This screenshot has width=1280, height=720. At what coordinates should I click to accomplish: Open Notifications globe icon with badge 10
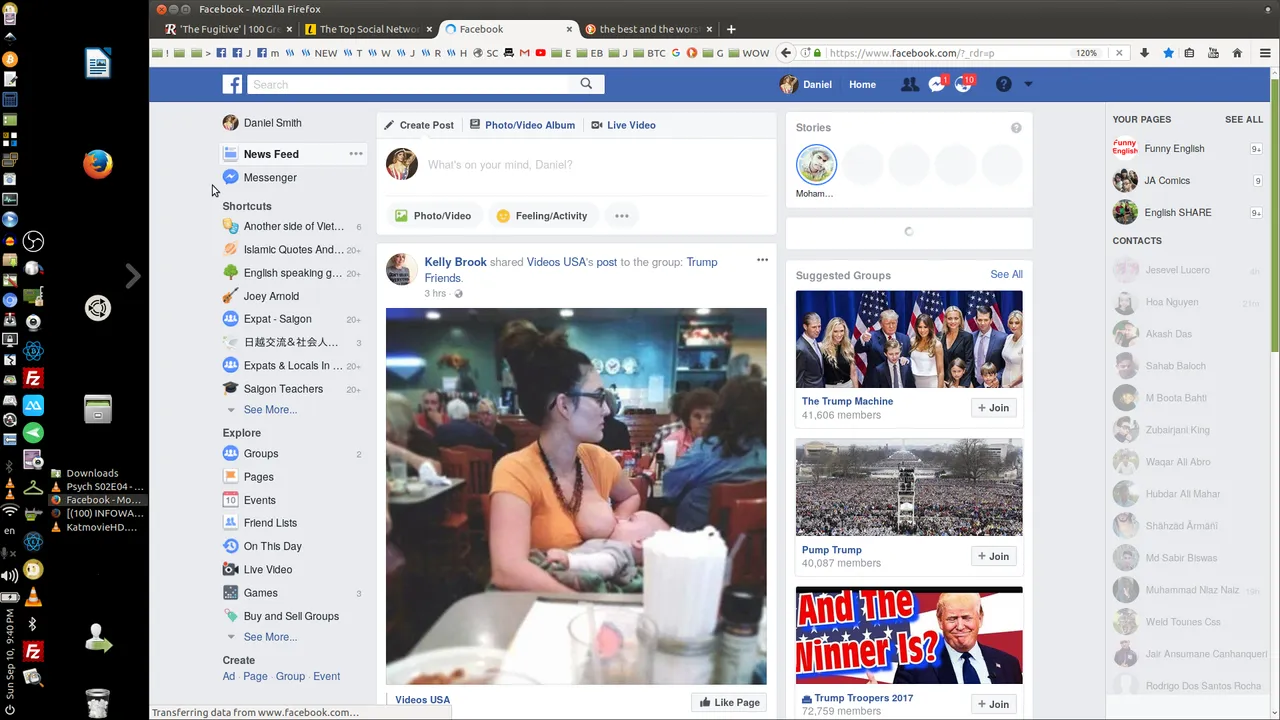tap(964, 85)
